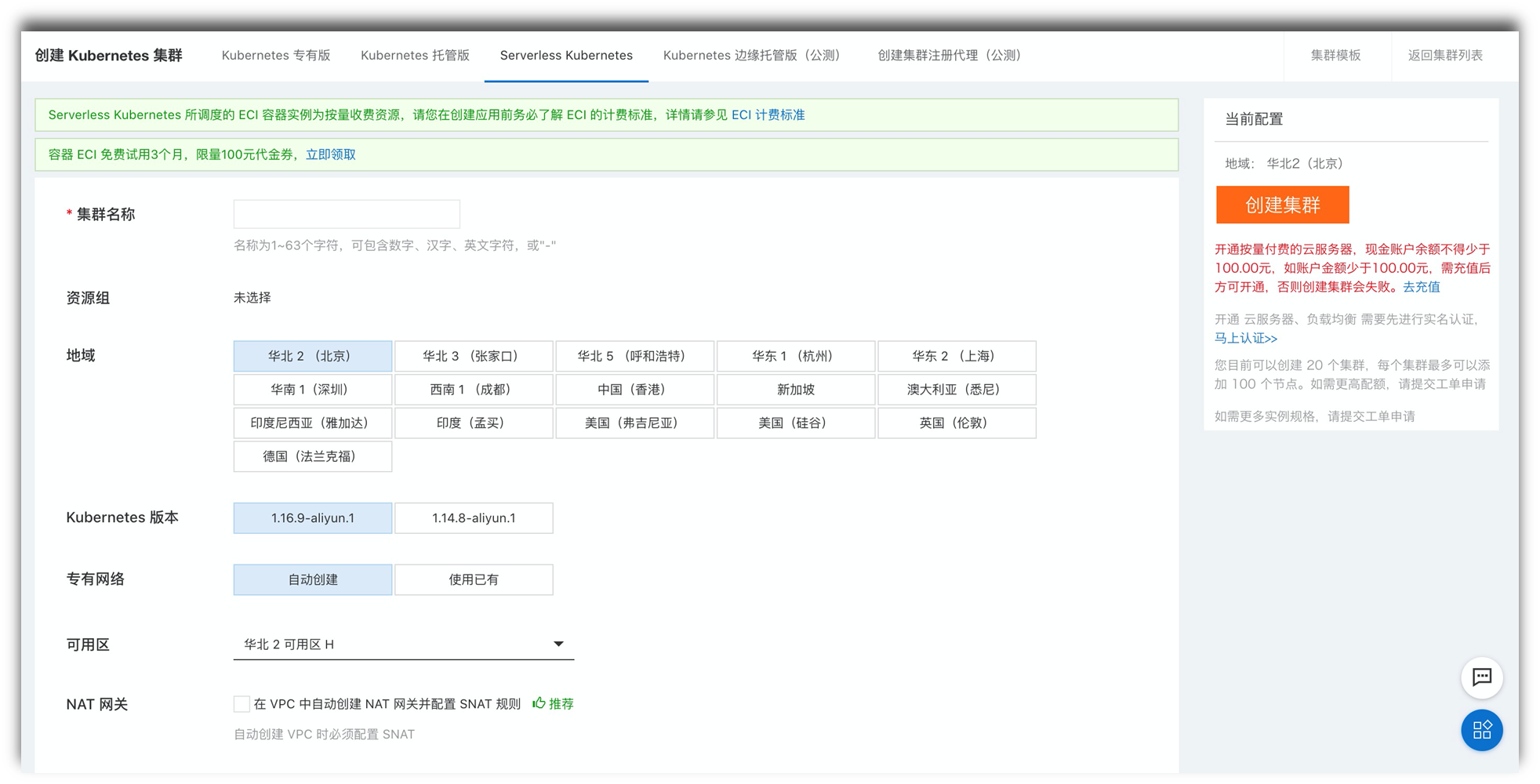The height and width of the screenshot is (784, 1540).
Task: Focus the 集群名称 input field
Action: 347,214
